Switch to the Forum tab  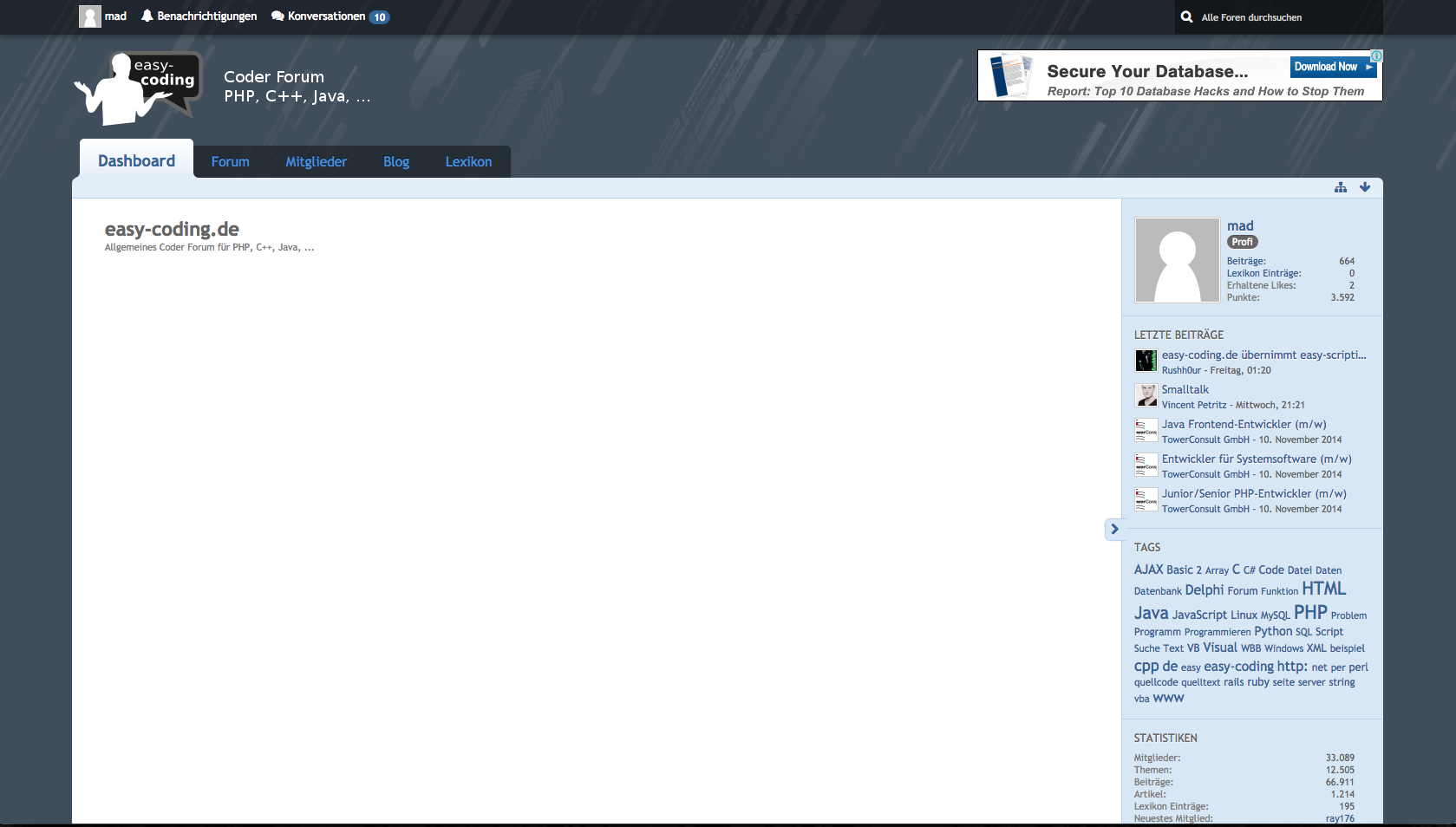[x=230, y=162]
